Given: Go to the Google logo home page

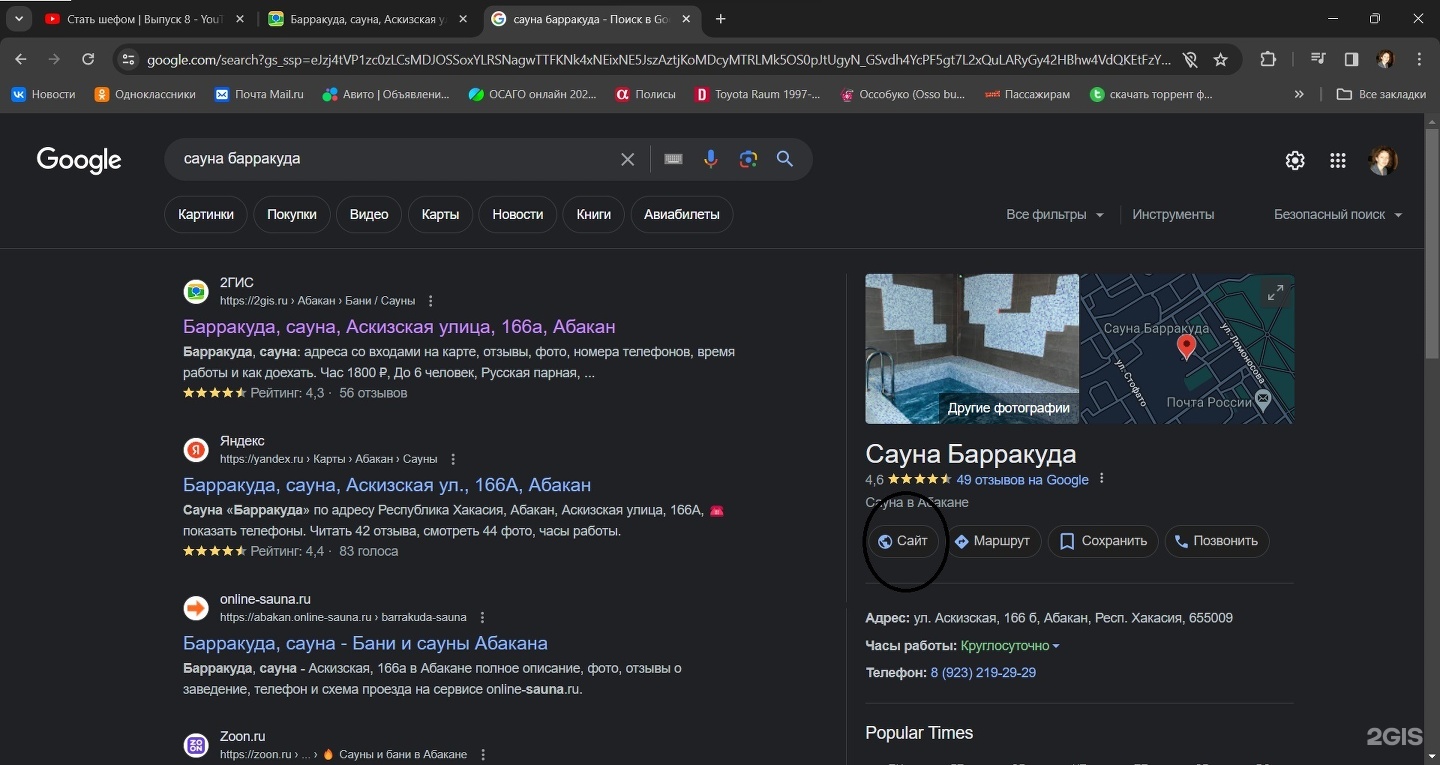Looking at the screenshot, I should pyautogui.click(x=79, y=160).
